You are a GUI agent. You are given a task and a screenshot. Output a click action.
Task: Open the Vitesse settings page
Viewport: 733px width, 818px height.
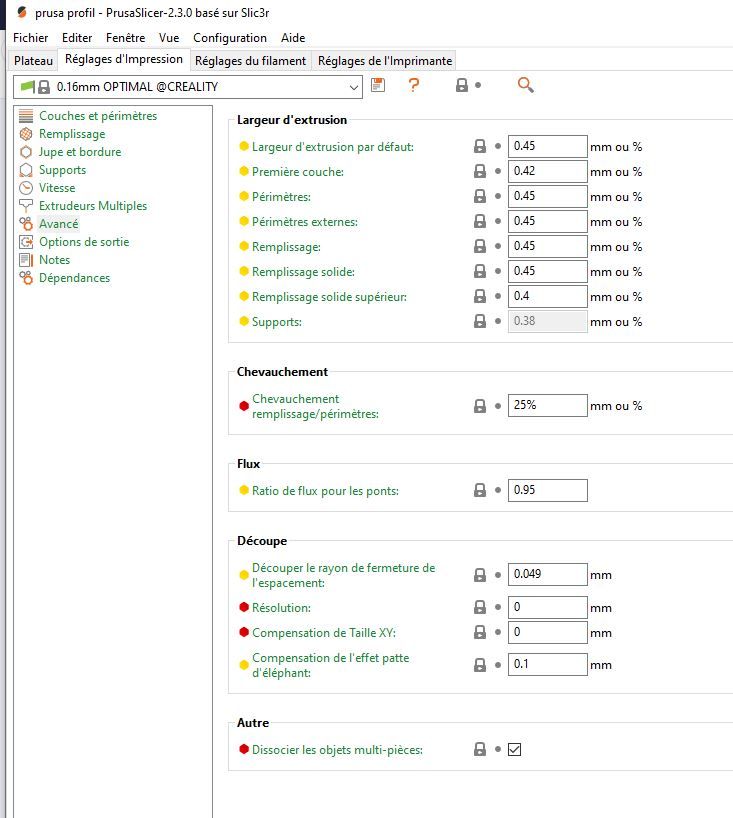click(57, 188)
